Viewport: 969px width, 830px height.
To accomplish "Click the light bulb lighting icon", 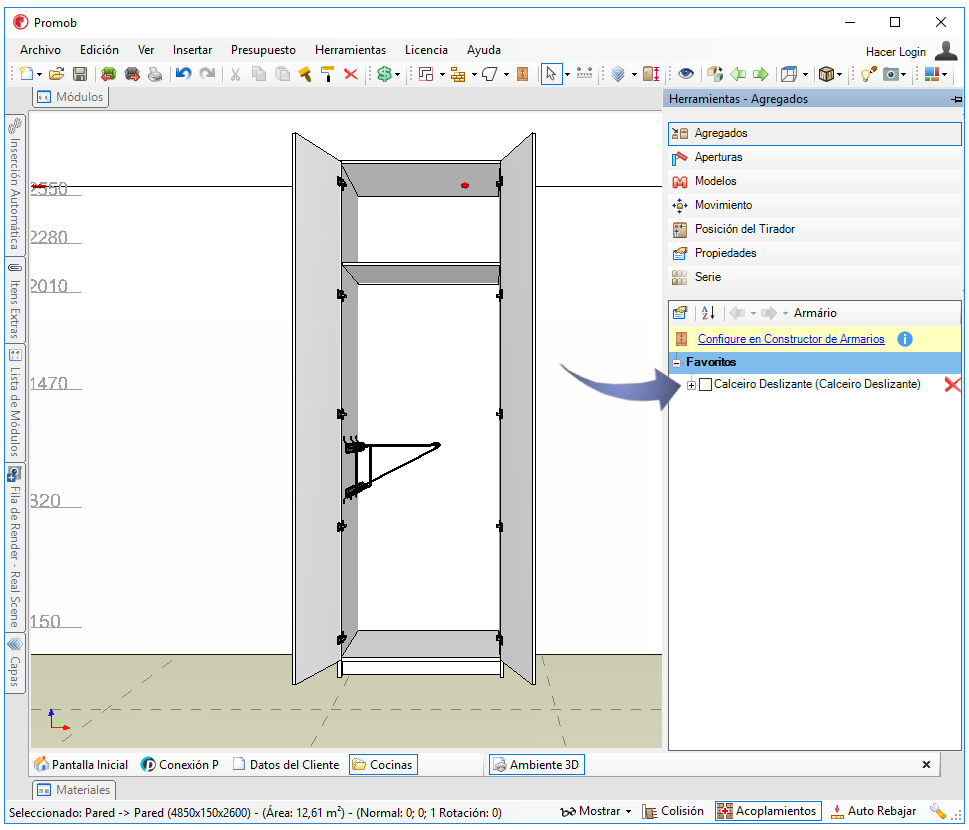I will pyautogui.click(x=868, y=74).
